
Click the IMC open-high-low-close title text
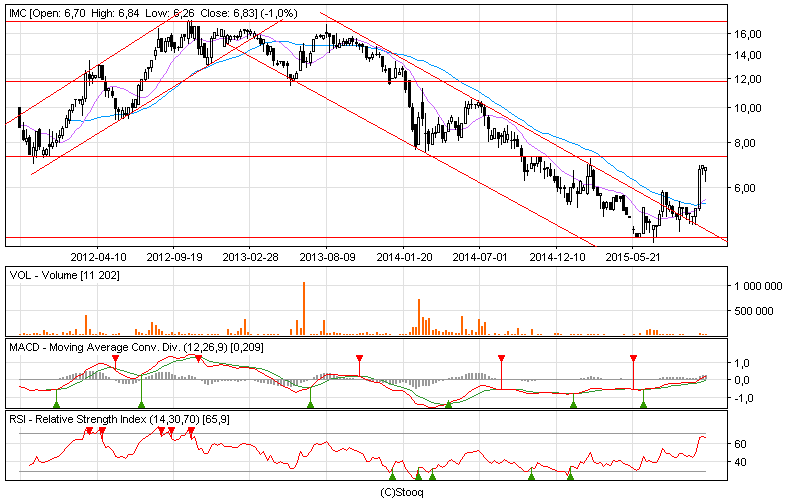153,13
